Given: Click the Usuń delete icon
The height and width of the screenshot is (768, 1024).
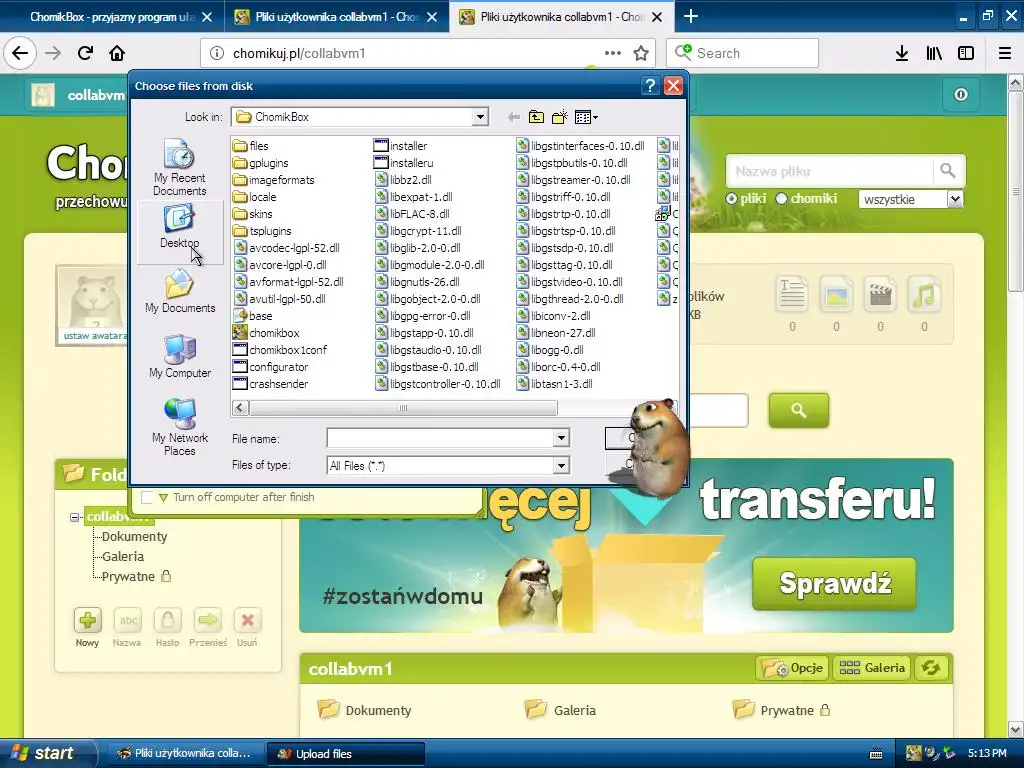Looking at the screenshot, I should point(248,620).
